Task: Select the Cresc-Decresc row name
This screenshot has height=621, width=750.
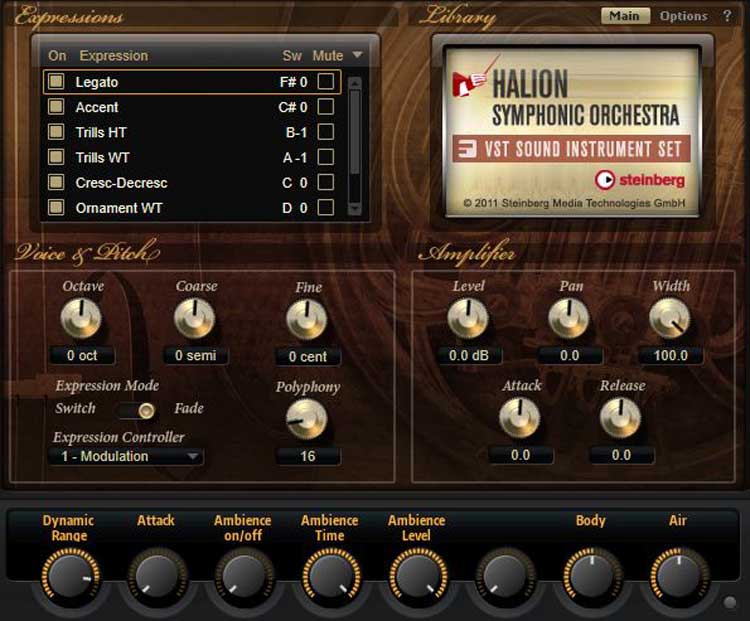Action: click(x=121, y=183)
